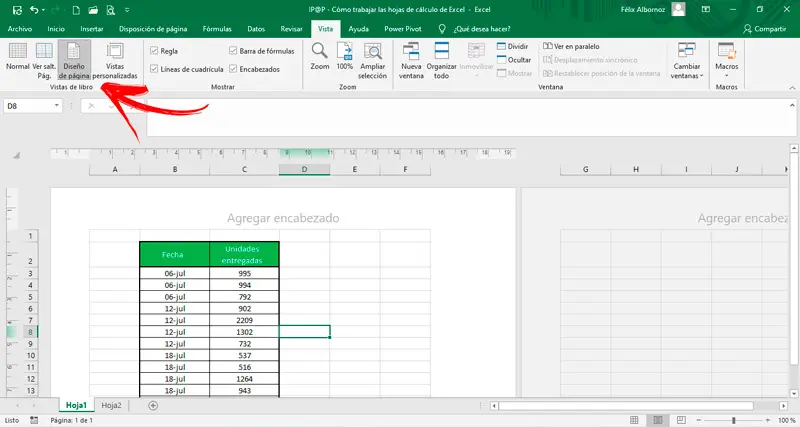Click the cell containing 2209
This screenshot has width=800, height=427.
(x=244, y=320)
